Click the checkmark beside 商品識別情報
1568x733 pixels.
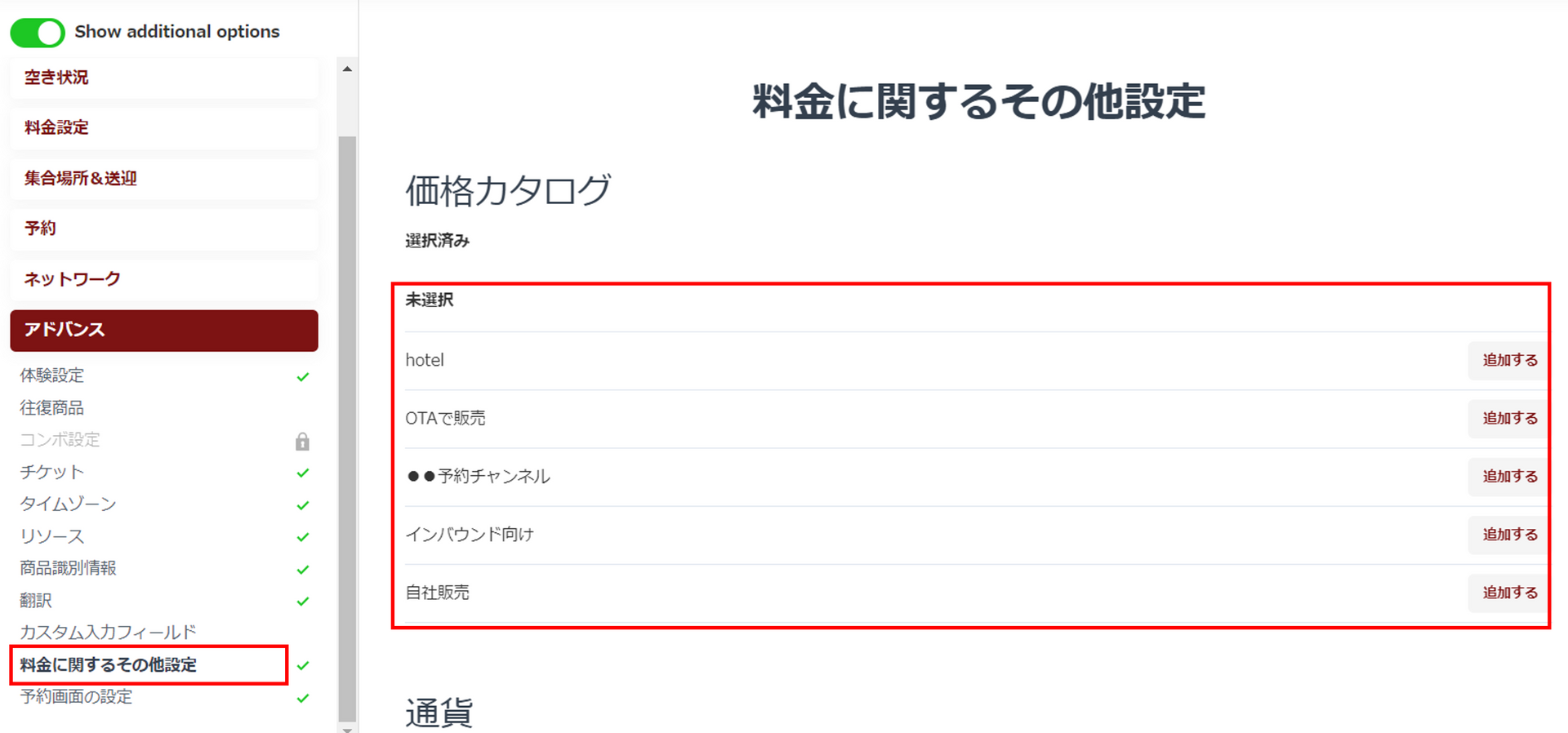click(303, 569)
